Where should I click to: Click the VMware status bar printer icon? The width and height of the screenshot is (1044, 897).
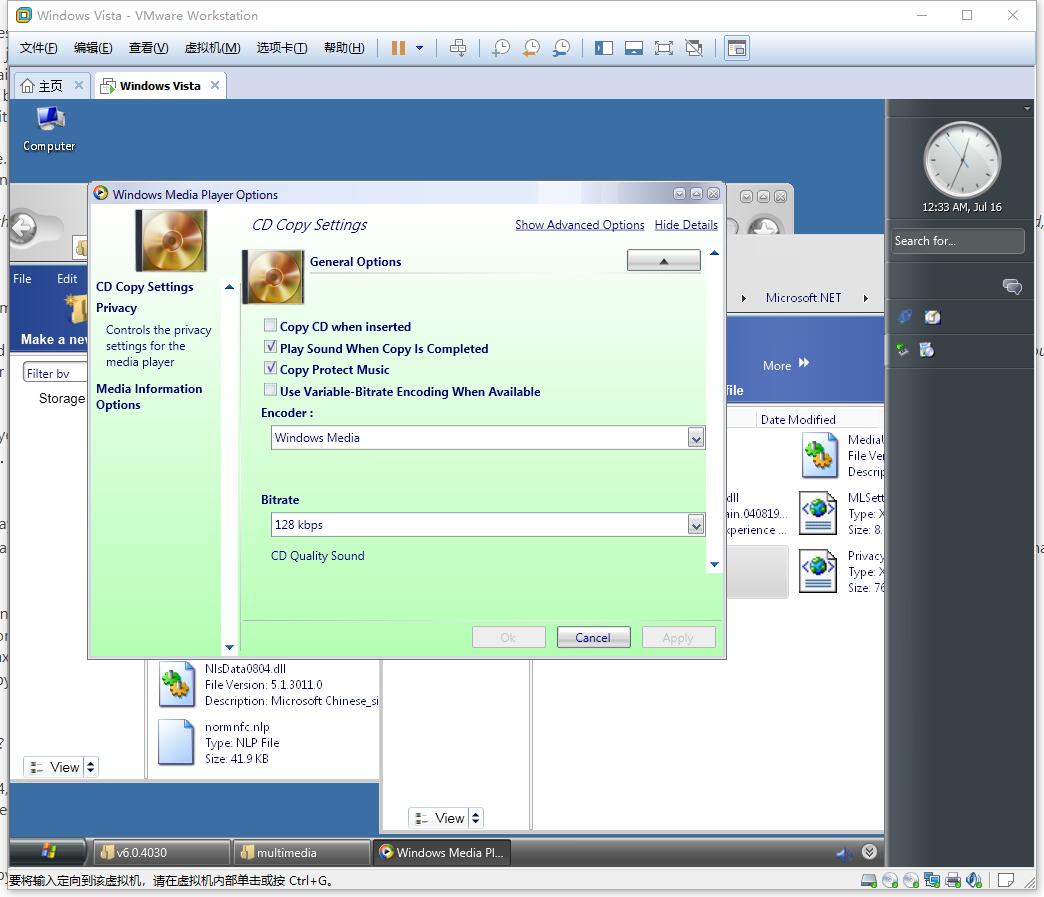click(x=953, y=881)
